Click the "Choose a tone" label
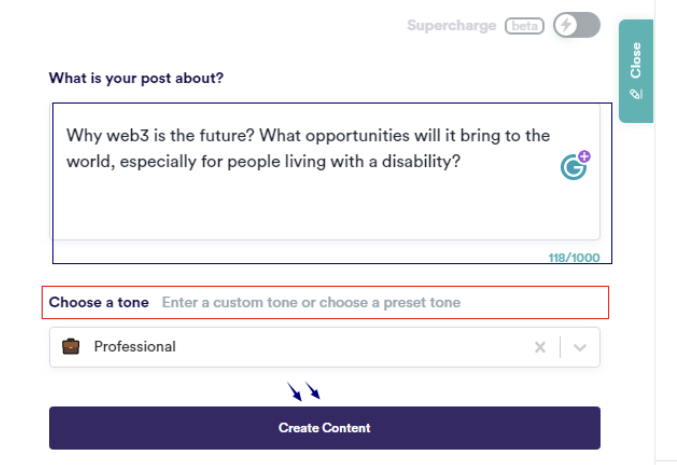The image size is (677, 465). click(x=99, y=302)
